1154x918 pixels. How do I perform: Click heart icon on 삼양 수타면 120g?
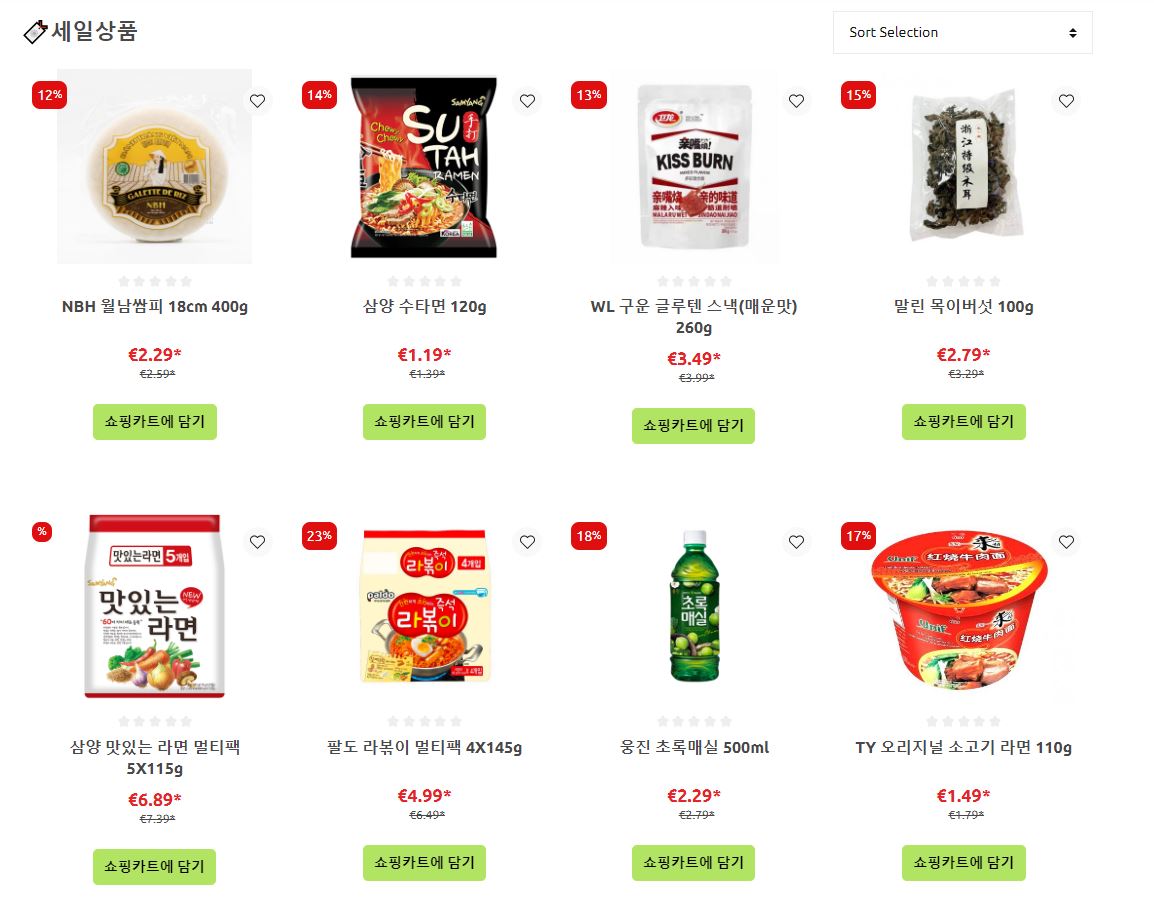(527, 101)
